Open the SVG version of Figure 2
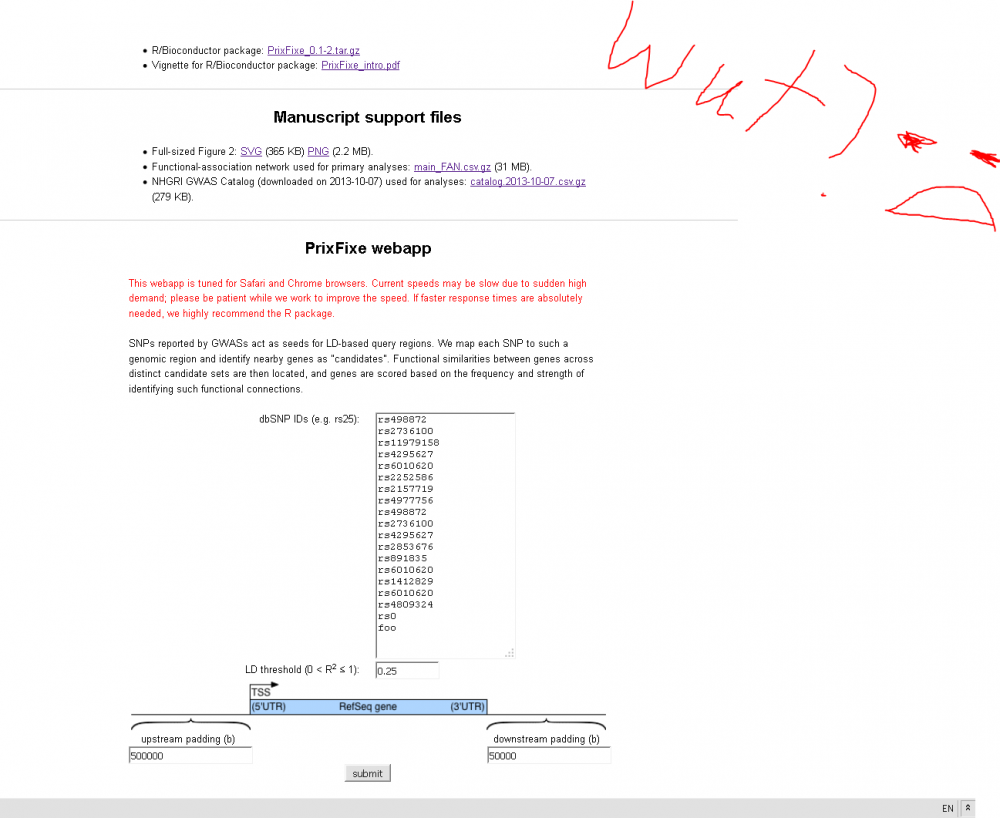This screenshot has width=1000, height=818. 251,151
